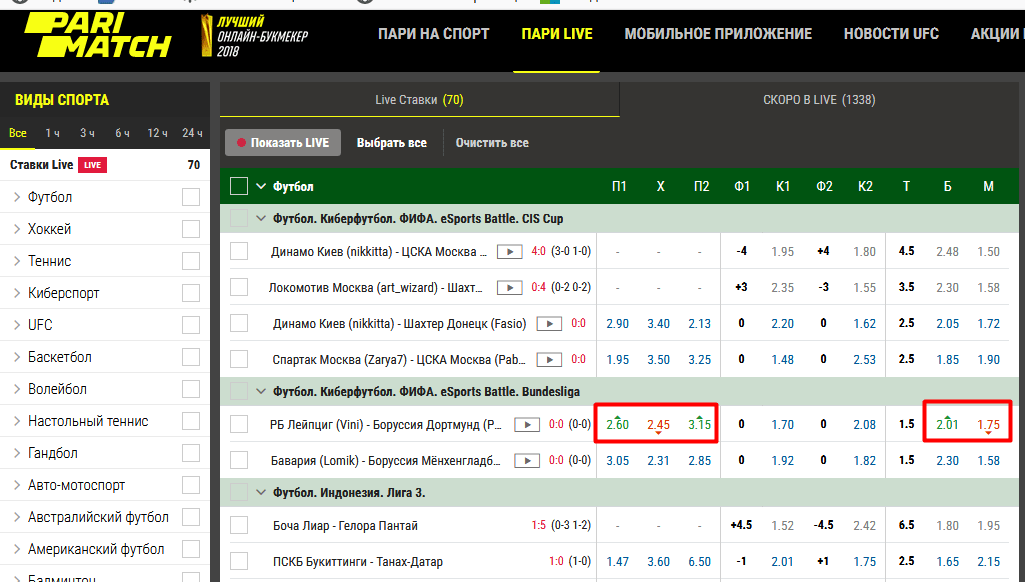Open Американский футбол in the sidebar

click(96, 549)
